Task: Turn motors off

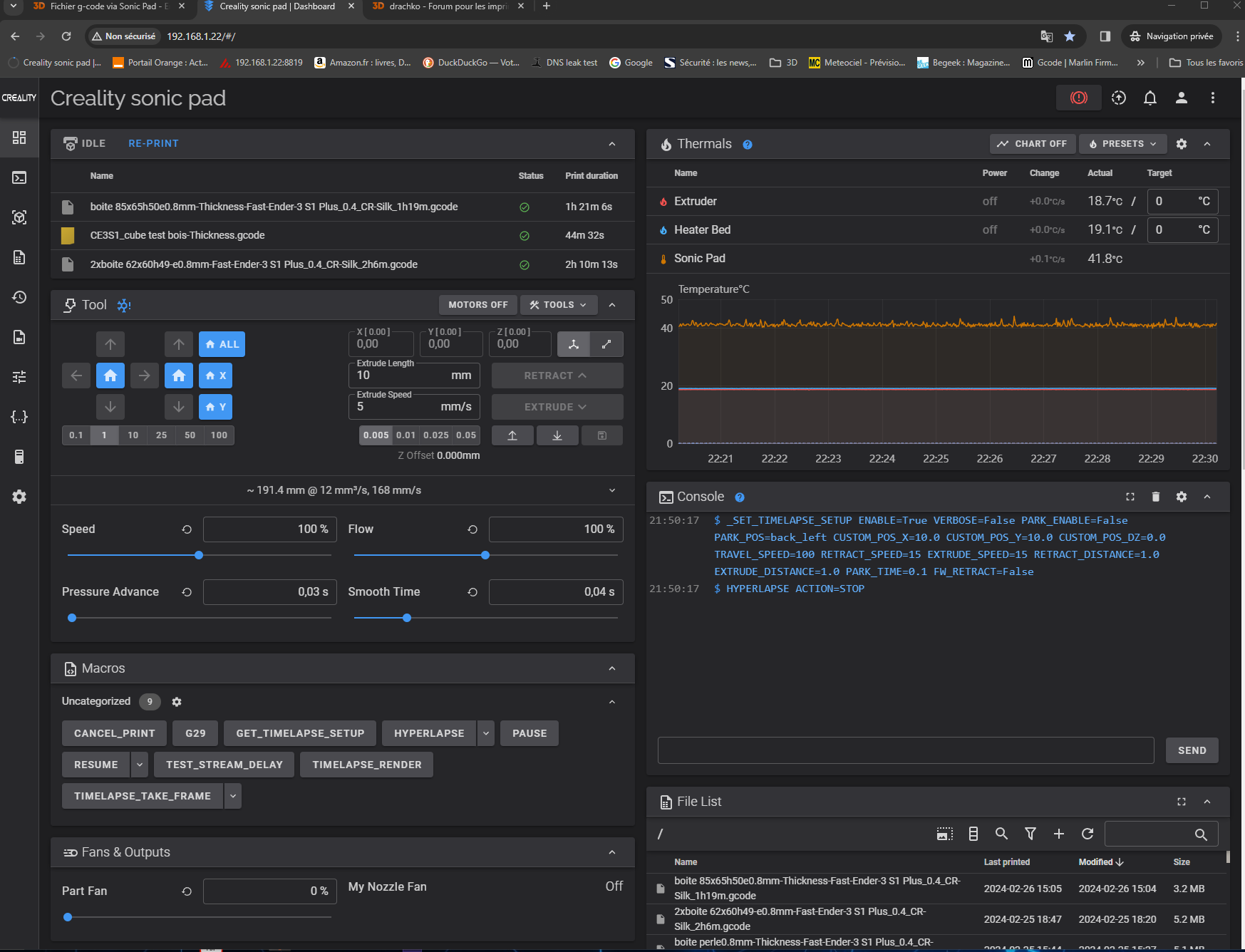Action: (477, 305)
